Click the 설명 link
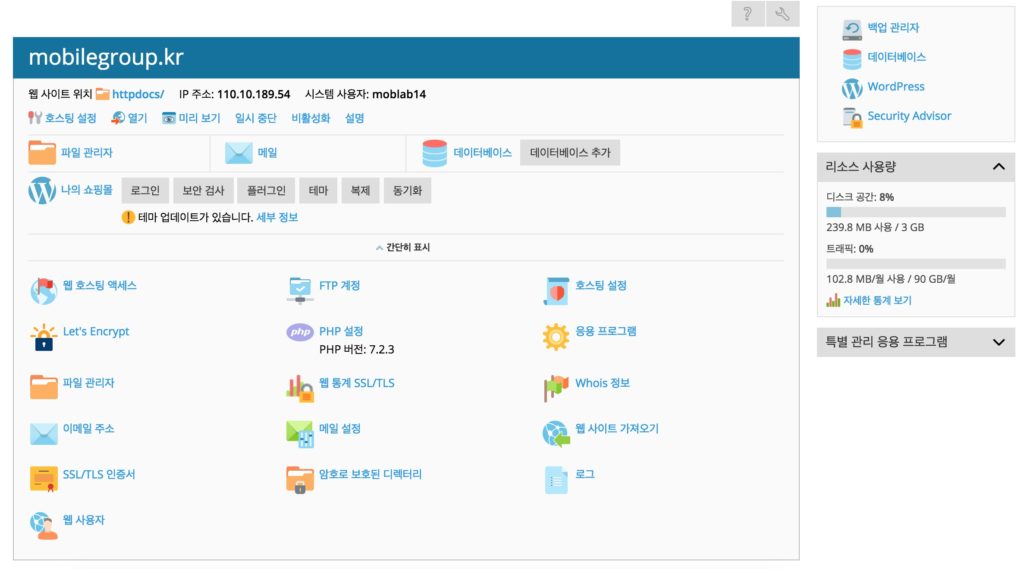Image resolution: width=1024 pixels, height=569 pixels. point(354,118)
